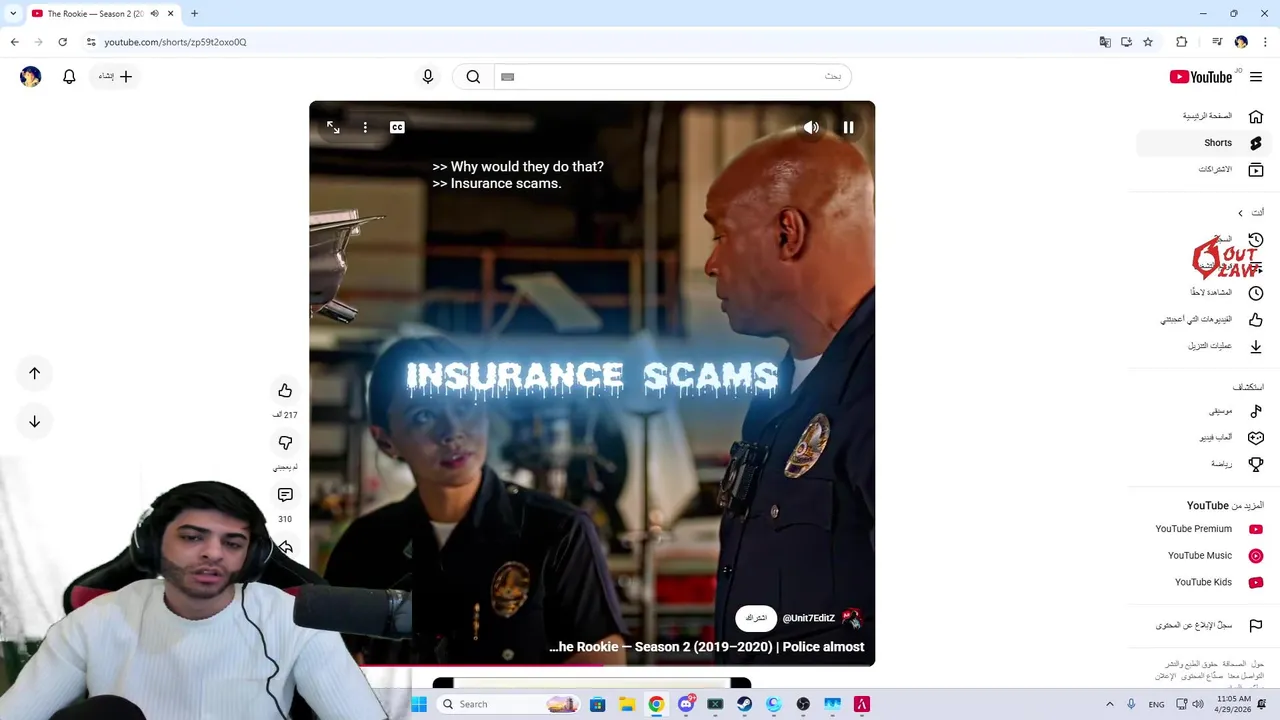Go to the next Short with down arrow
The image size is (1280, 720).
click(34, 421)
